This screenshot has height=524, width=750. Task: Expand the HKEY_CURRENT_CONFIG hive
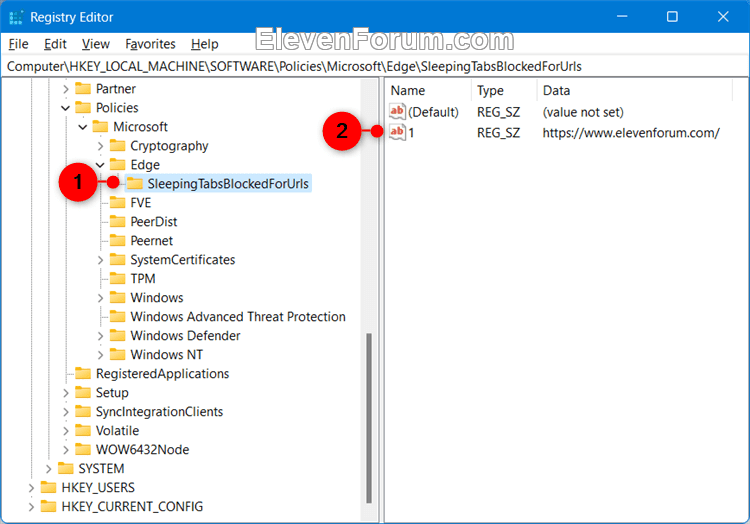31,507
